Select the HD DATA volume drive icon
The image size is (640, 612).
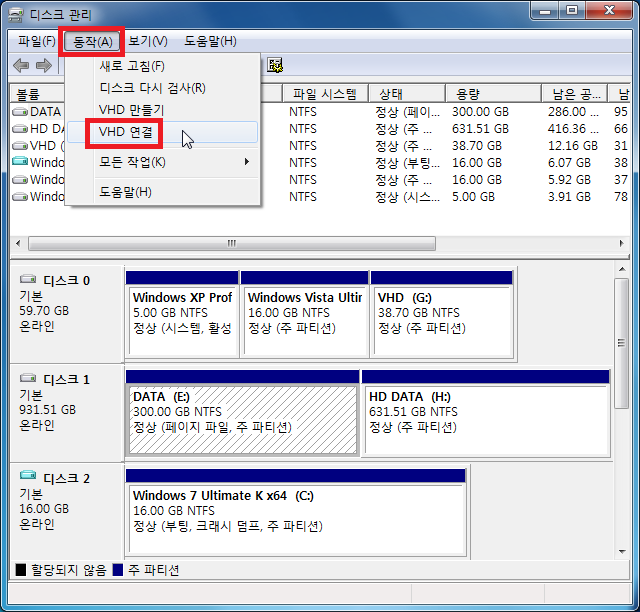click(x=20, y=129)
